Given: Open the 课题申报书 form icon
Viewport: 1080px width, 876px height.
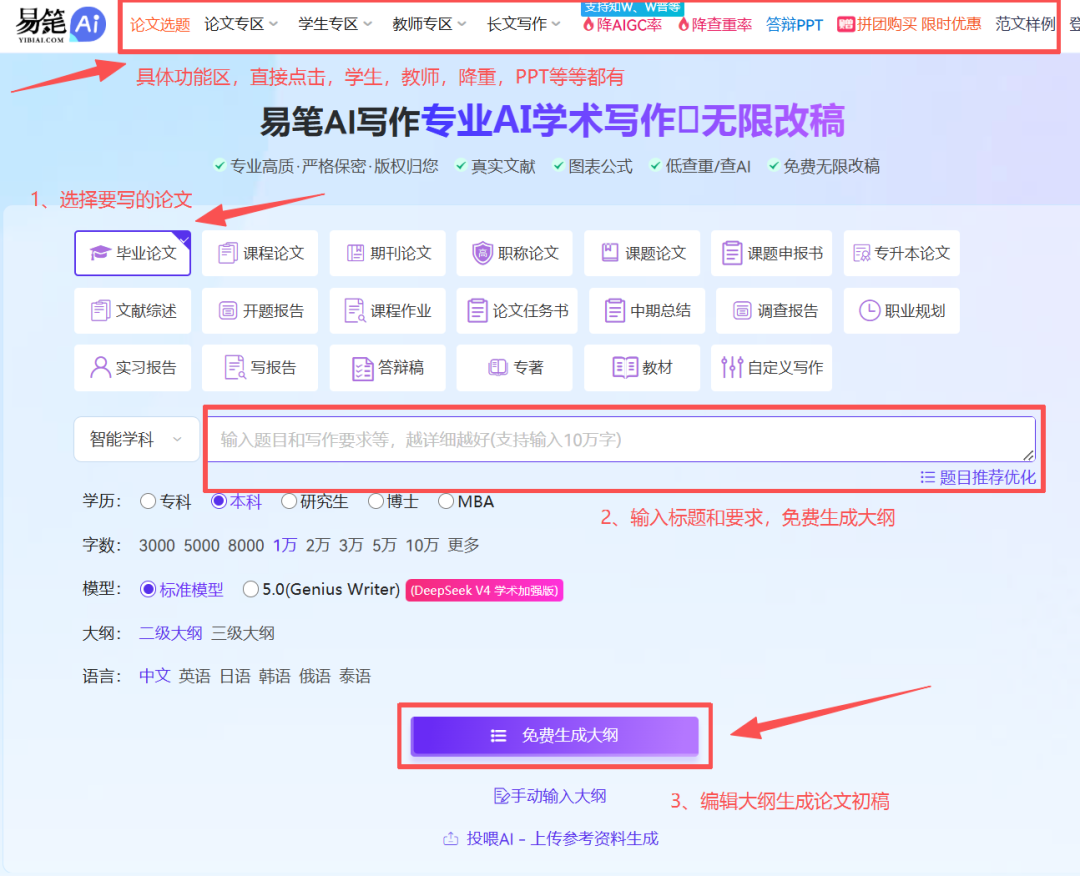Looking at the screenshot, I should point(731,253).
